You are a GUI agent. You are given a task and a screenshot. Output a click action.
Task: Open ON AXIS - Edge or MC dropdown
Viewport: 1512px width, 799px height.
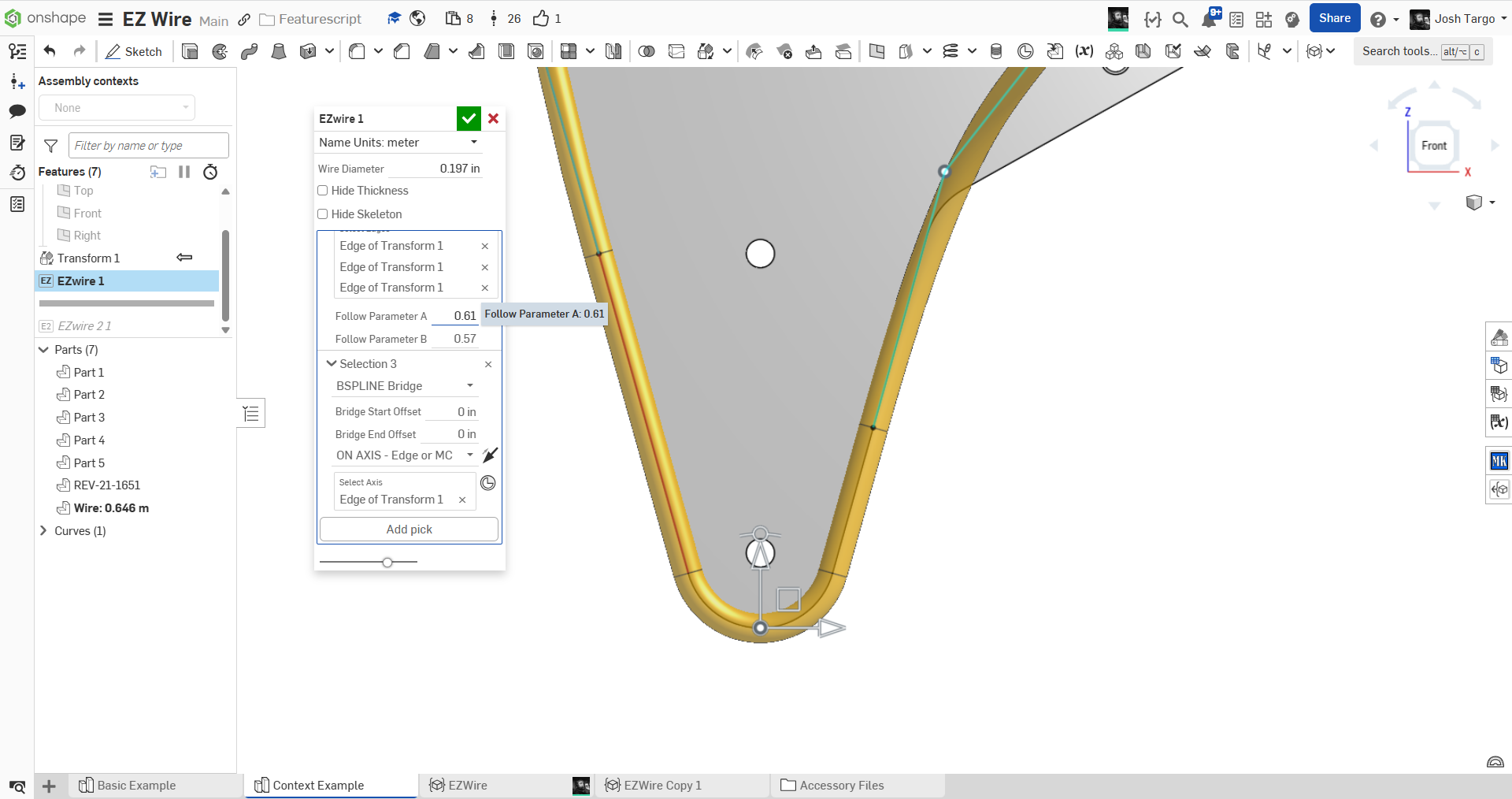(x=405, y=455)
